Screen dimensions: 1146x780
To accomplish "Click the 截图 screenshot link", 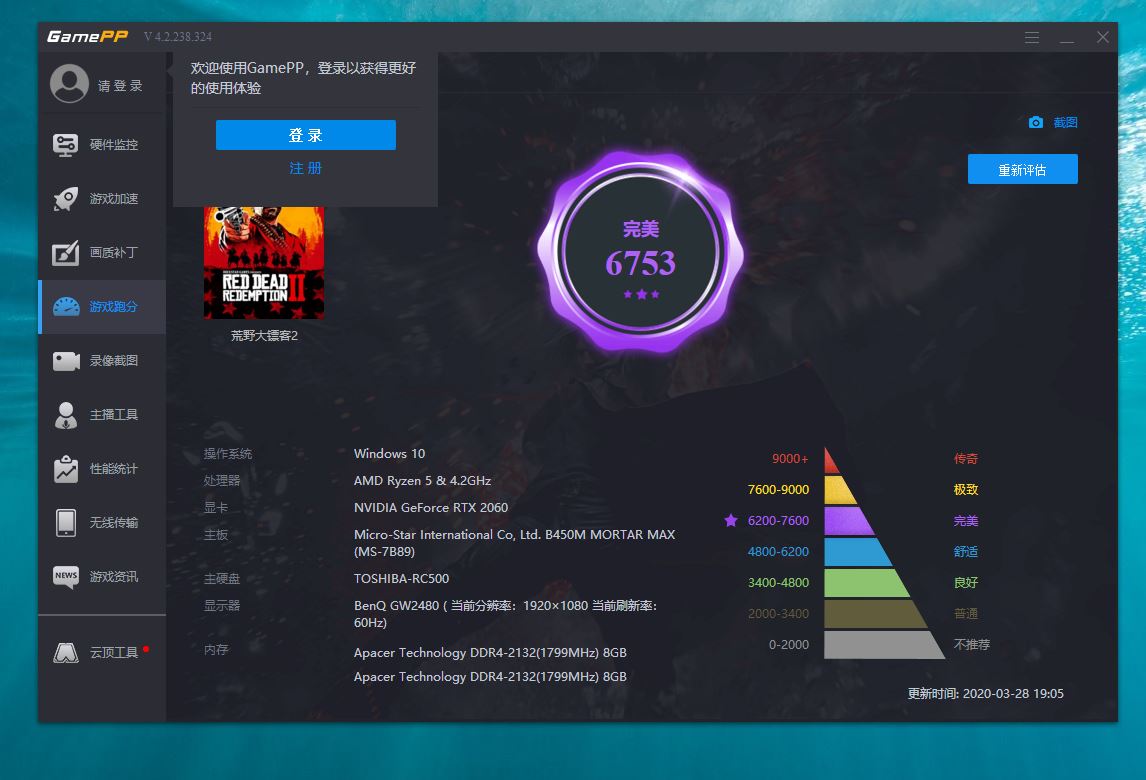I will pyautogui.click(x=1066, y=122).
